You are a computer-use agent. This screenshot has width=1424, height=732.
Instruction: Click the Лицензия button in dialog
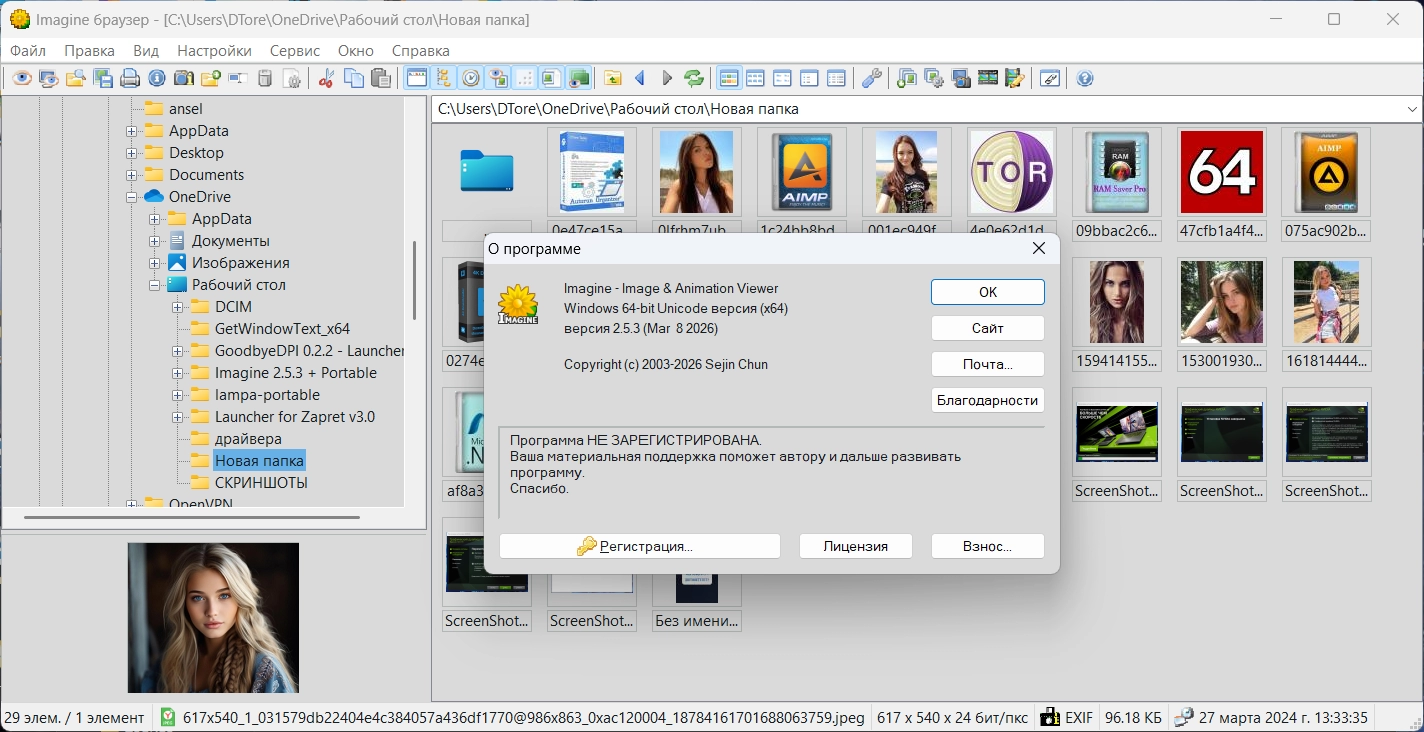click(856, 546)
